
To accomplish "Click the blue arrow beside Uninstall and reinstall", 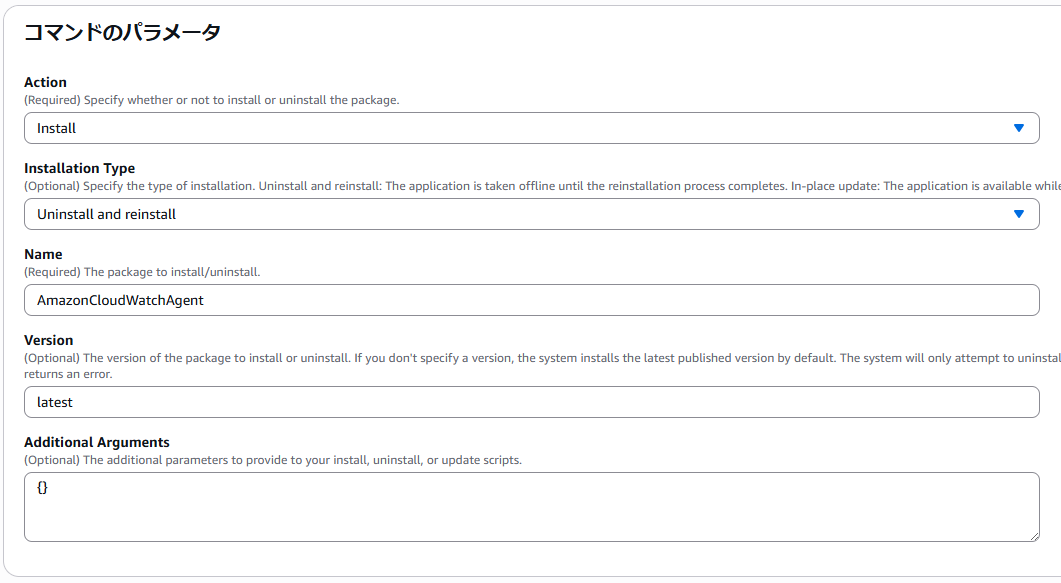I will click(x=1018, y=214).
